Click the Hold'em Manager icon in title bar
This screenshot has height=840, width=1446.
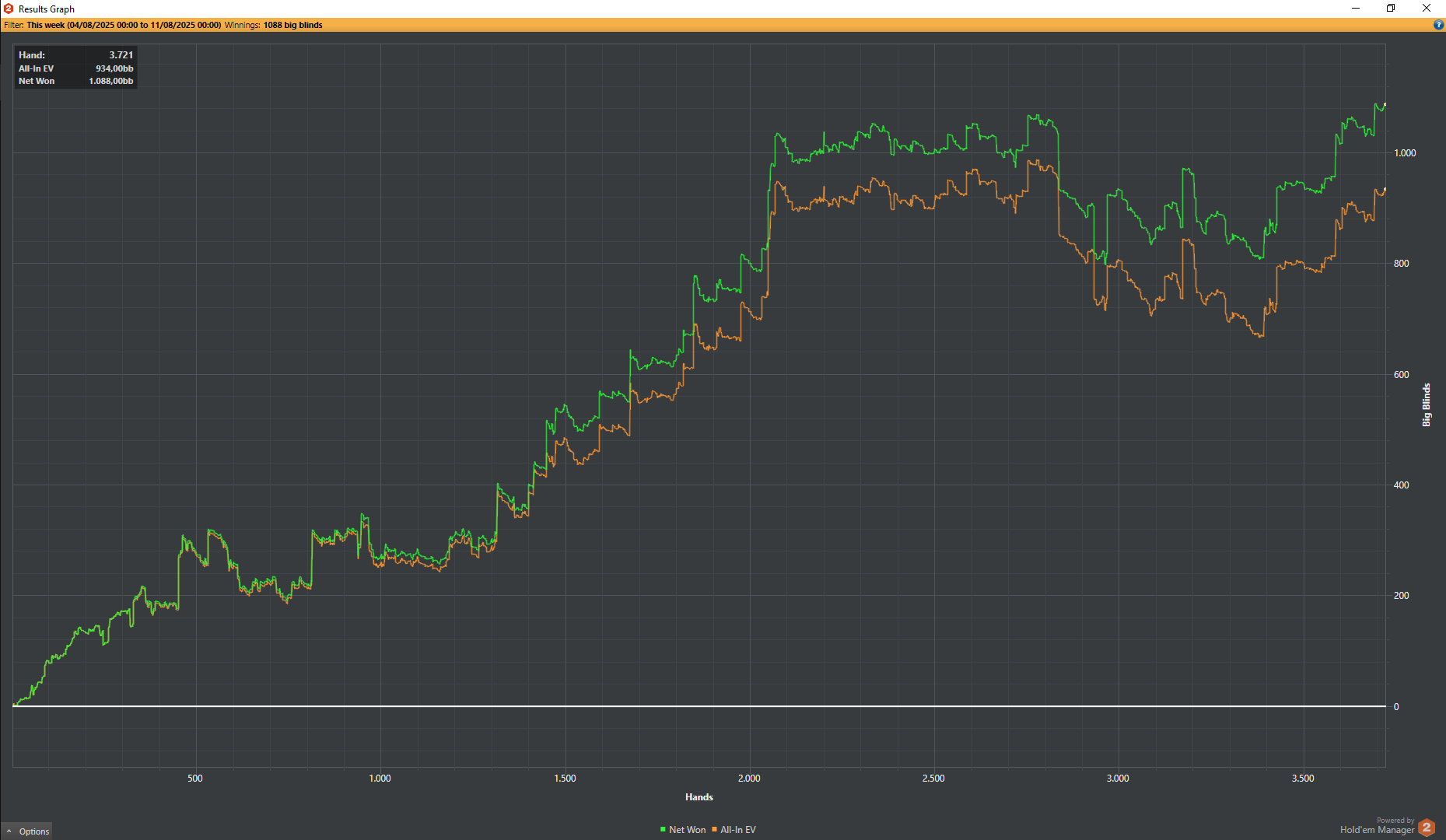(9, 9)
